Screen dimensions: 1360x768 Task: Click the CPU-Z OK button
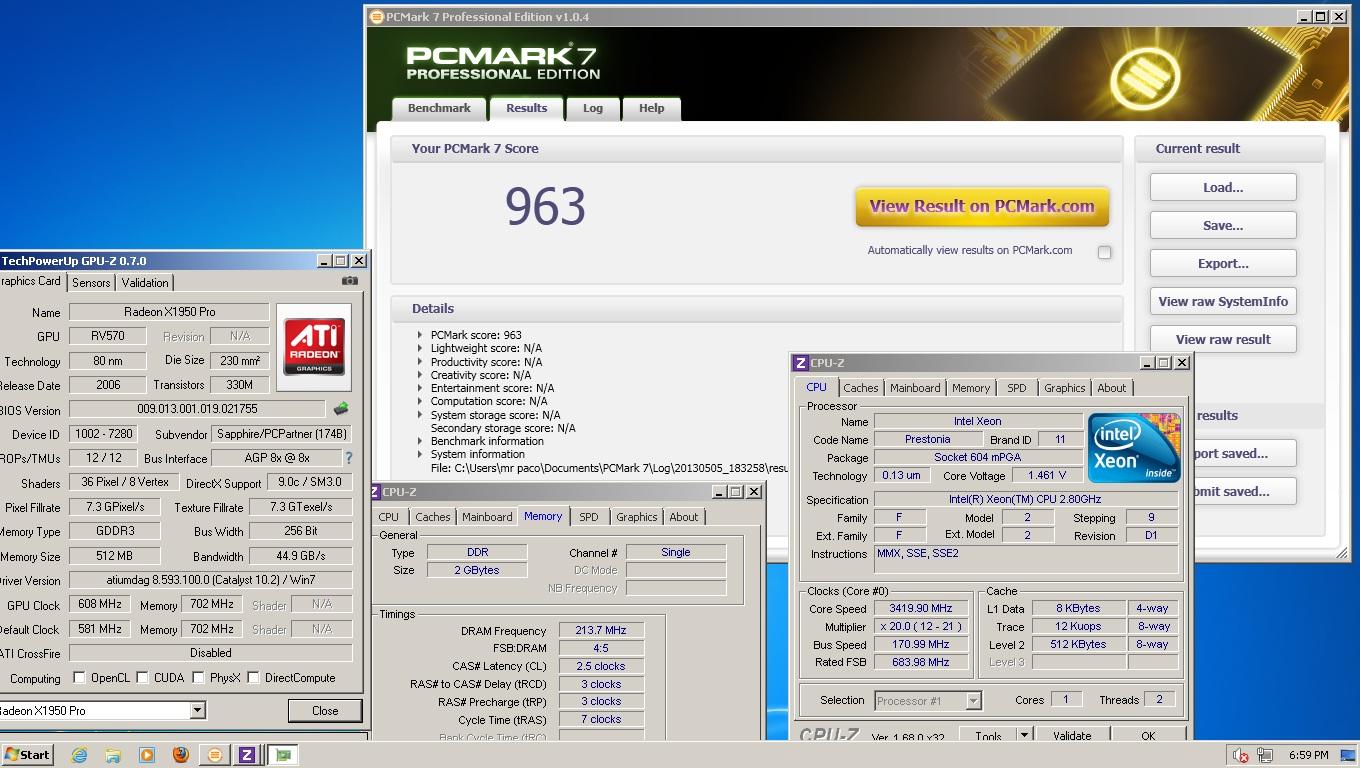pyautogui.click(x=1148, y=735)
